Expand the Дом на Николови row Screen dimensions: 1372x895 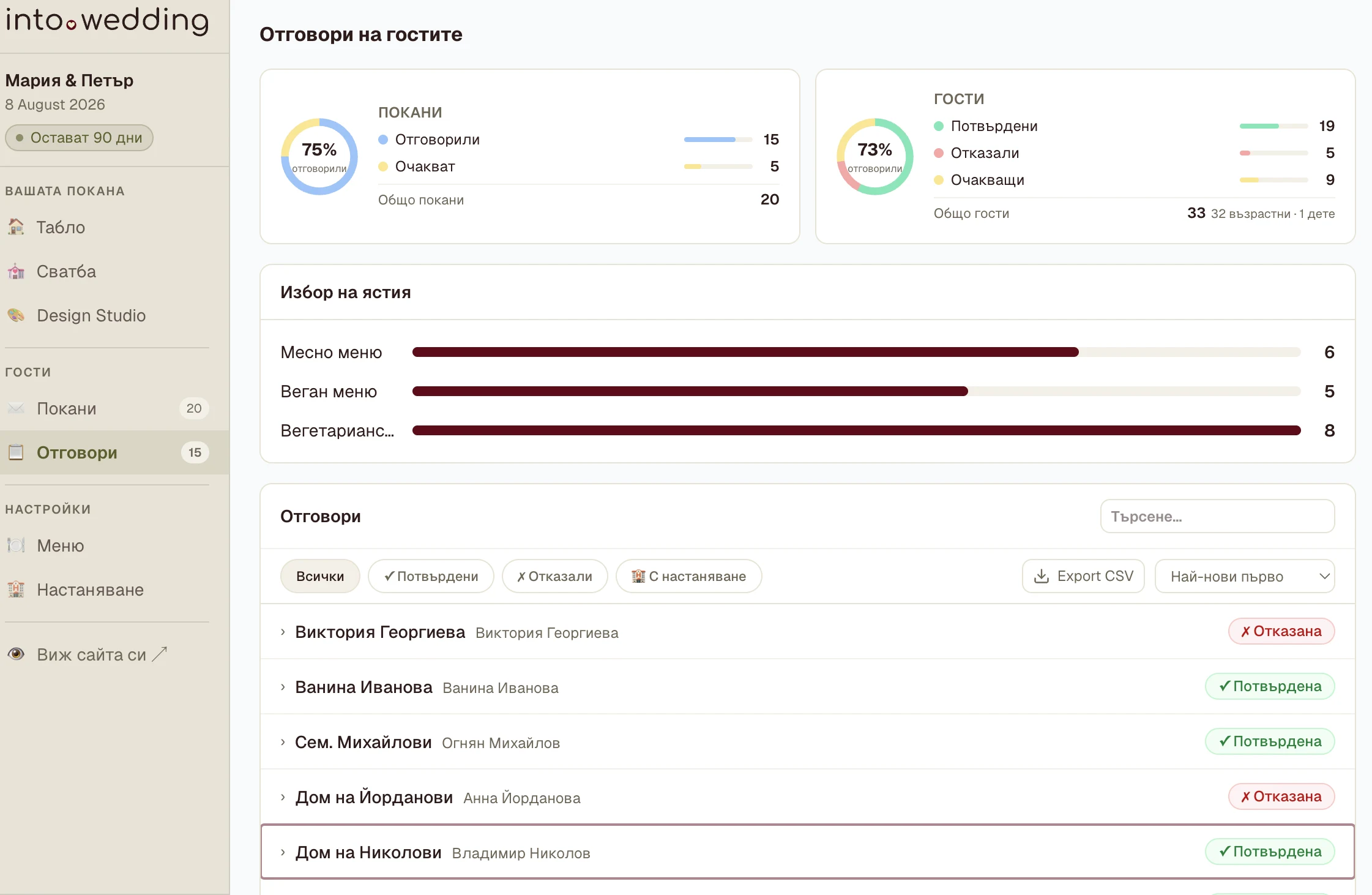[807, 852]
